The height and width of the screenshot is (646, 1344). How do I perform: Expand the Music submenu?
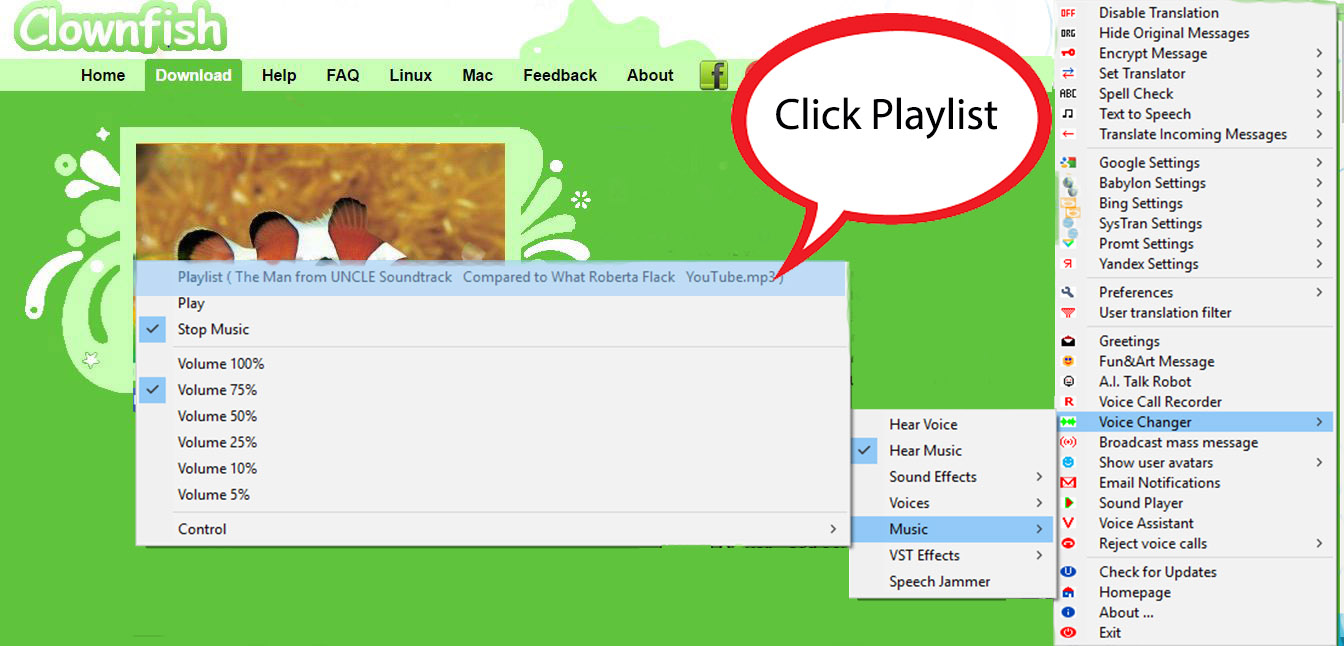coord(951,529)
